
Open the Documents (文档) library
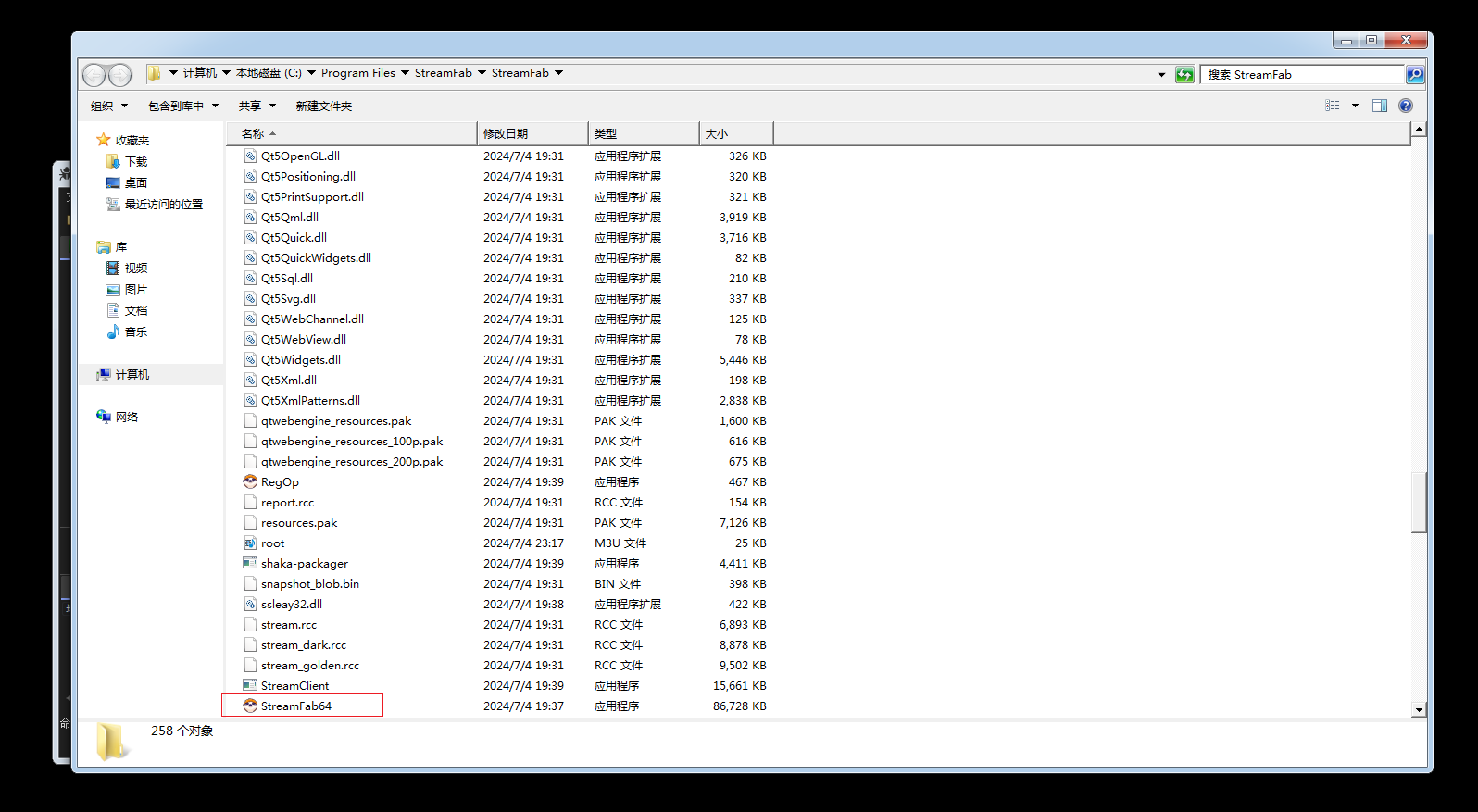(127, 310)
